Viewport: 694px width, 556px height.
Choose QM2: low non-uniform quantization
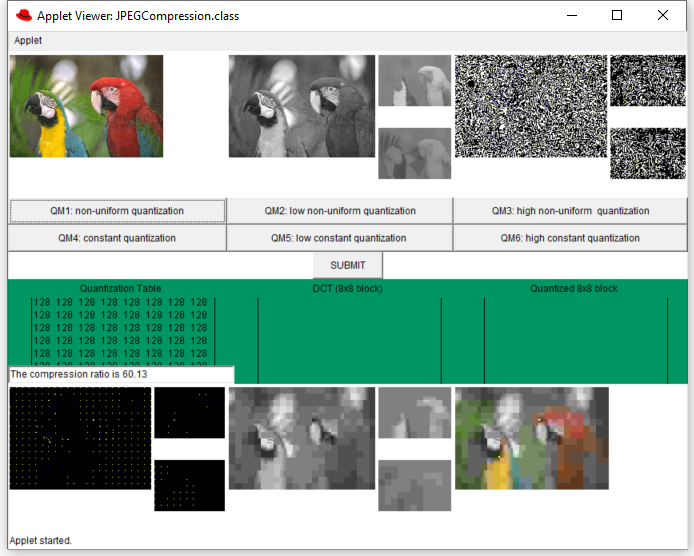point(339,211)
